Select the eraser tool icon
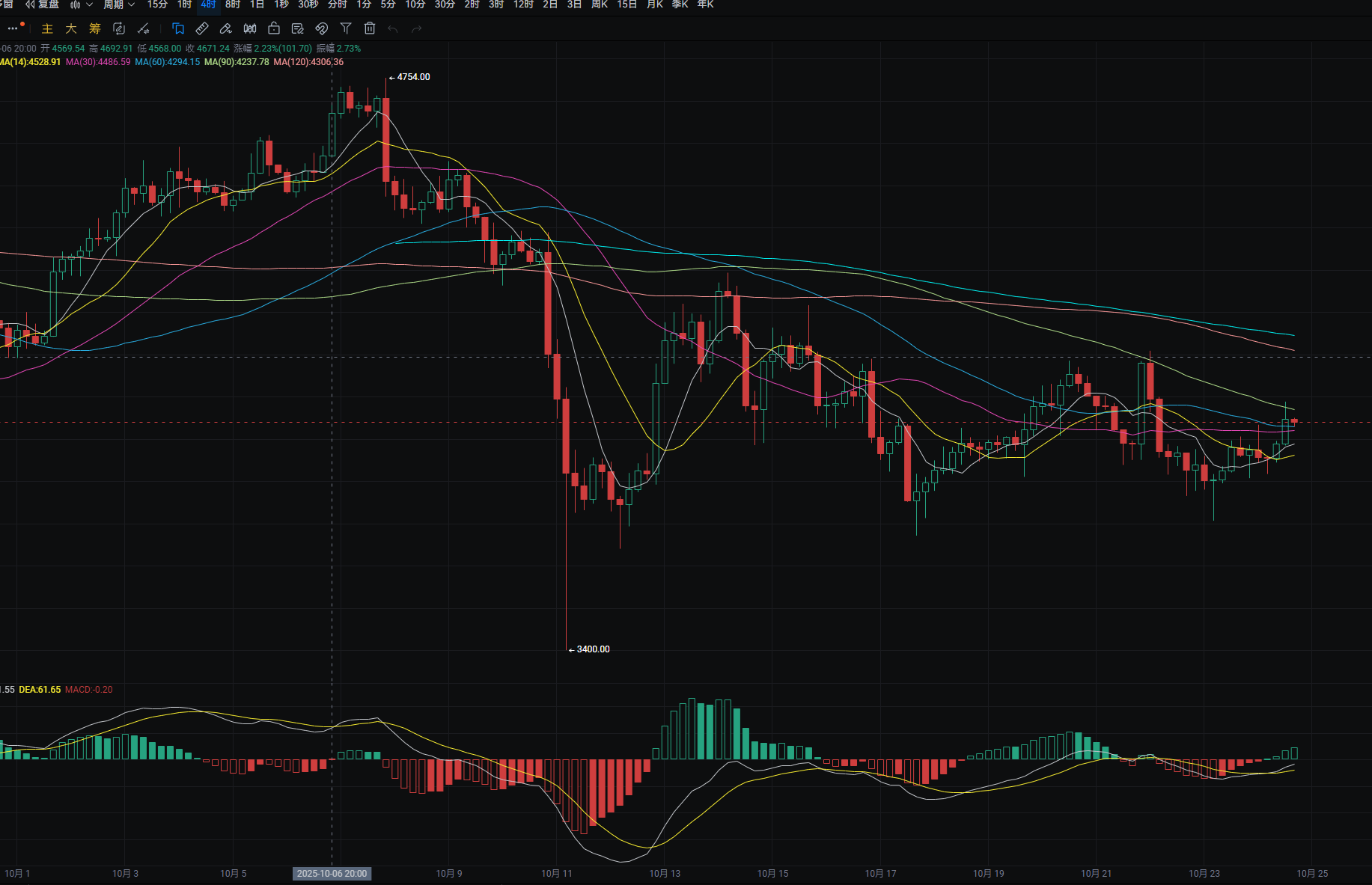Screen dimensions: 1372x885 [226, 28]
